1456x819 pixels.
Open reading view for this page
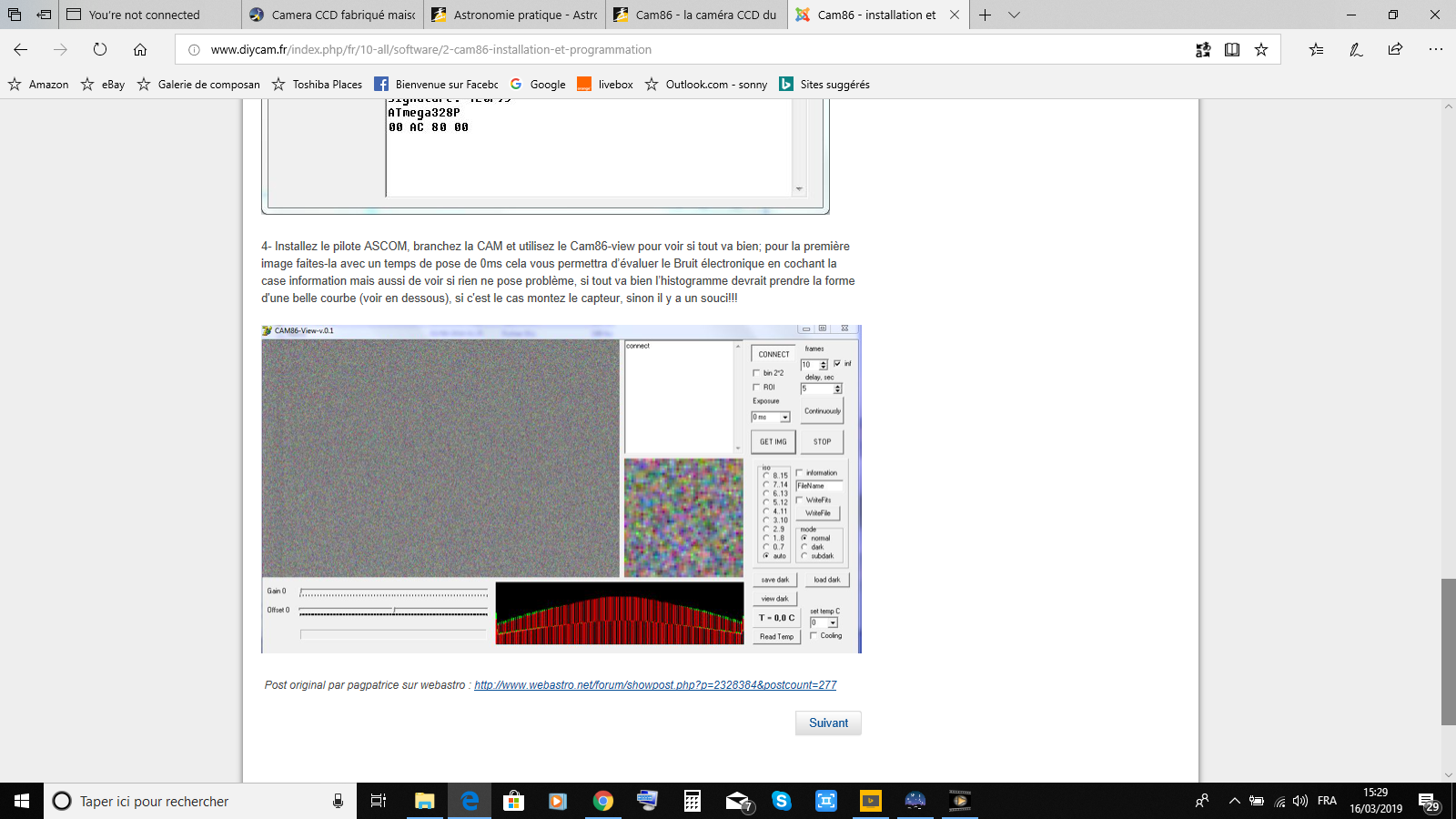(1232, 50)
